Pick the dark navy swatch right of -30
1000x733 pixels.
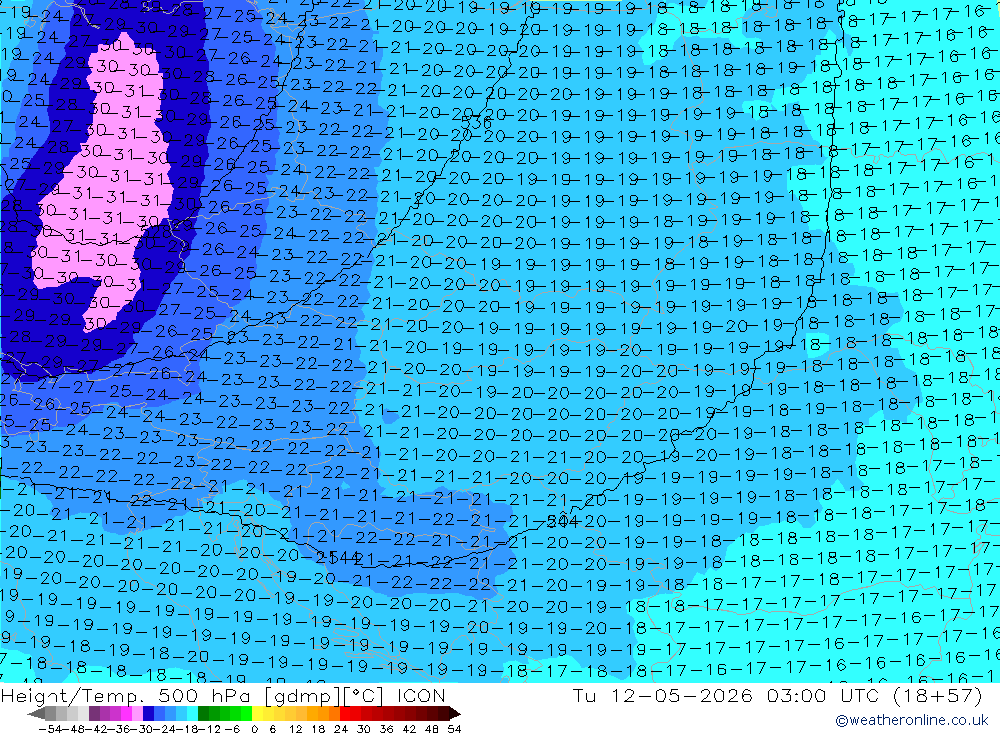coord(148,714)
